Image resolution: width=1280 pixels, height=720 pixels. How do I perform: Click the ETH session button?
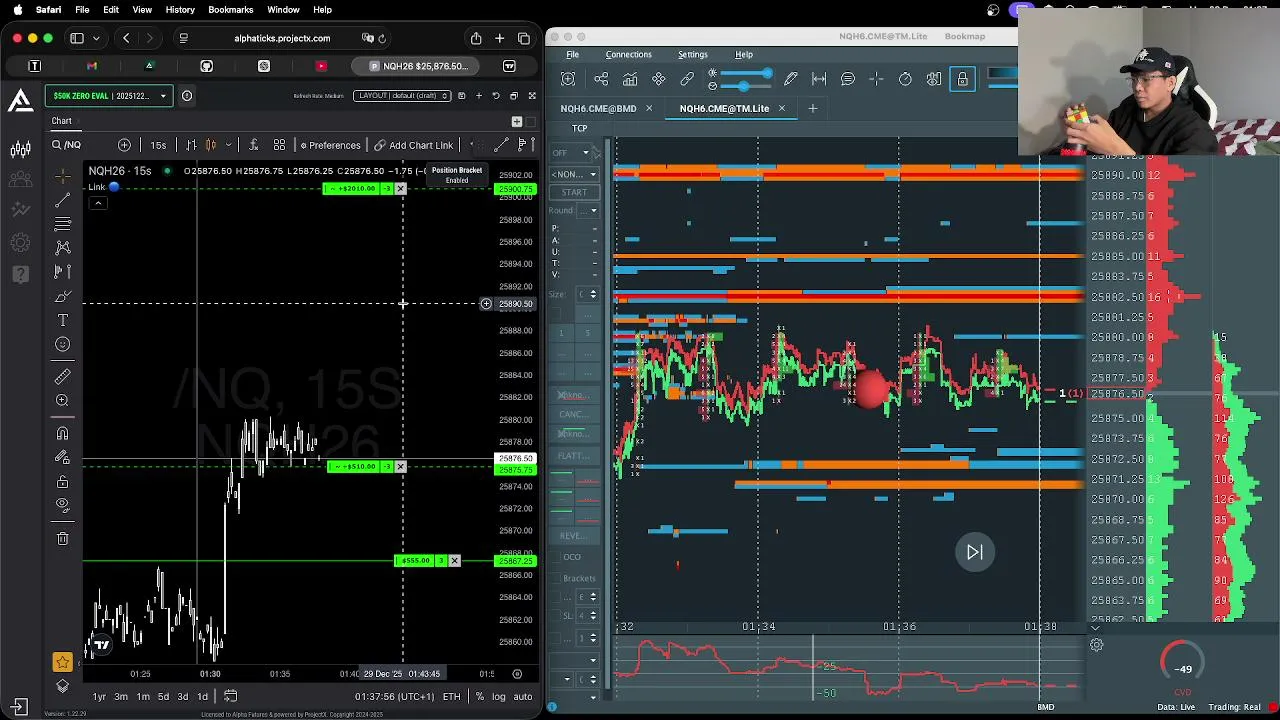(x=451, y=696)
